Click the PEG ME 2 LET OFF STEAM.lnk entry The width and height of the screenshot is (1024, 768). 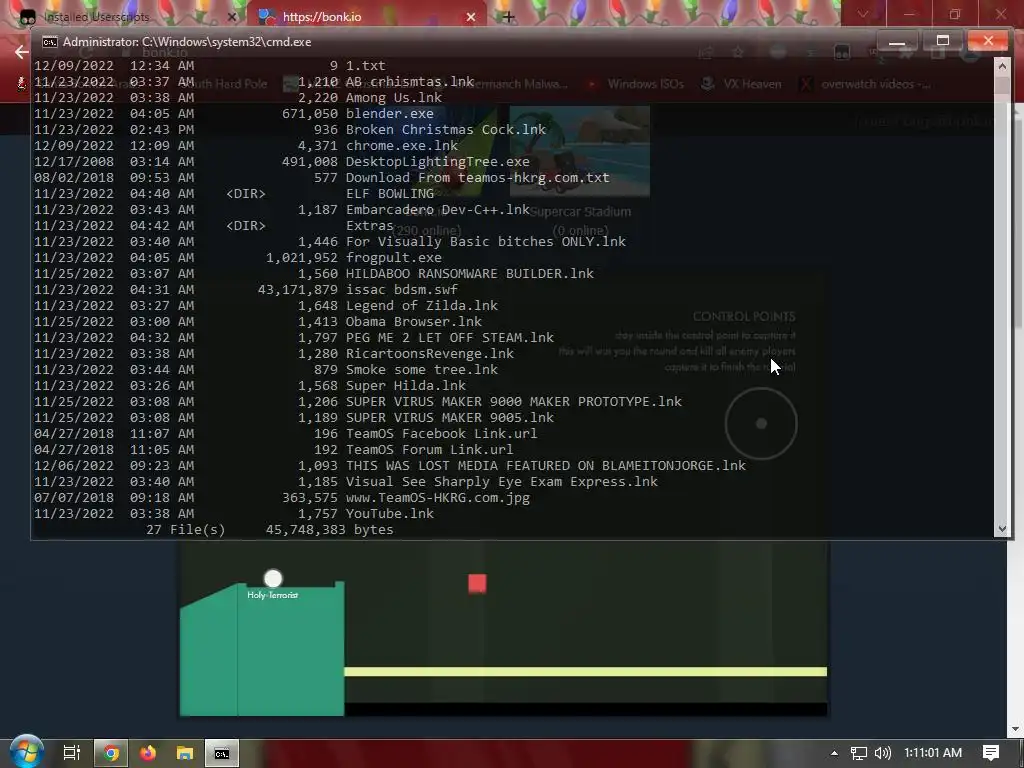click(449, 338)
